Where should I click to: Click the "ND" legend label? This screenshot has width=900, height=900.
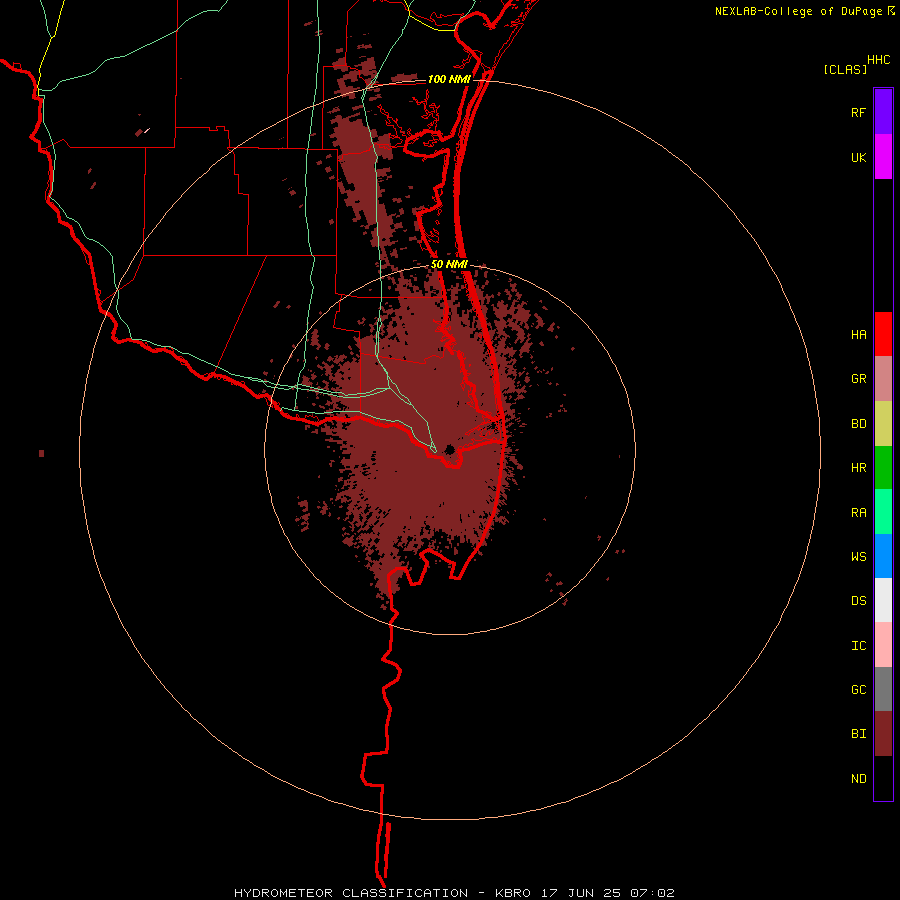pyautogui.click(x=859, y=779)
